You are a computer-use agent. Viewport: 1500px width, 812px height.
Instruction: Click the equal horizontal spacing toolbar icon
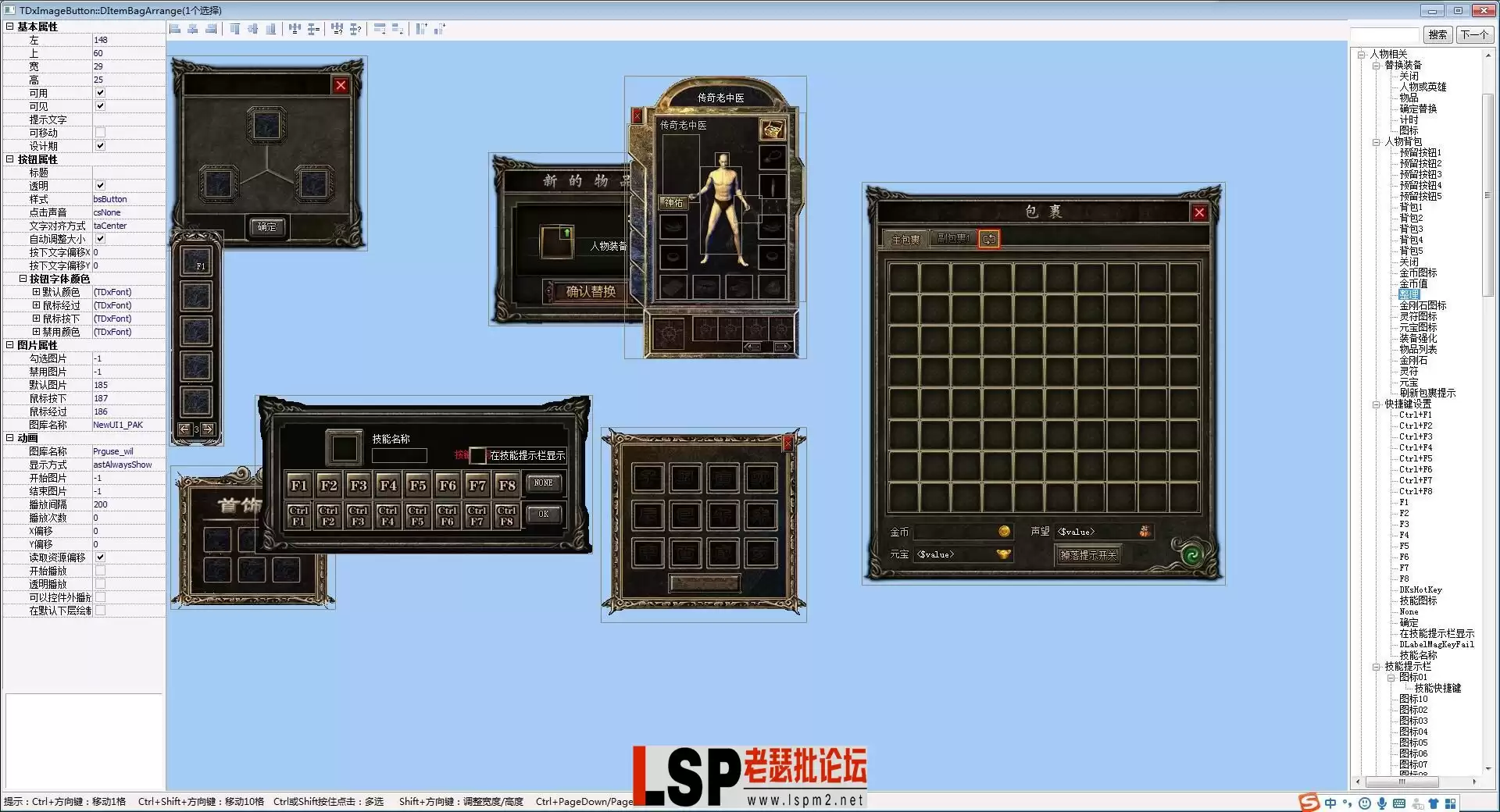point(295,29)
